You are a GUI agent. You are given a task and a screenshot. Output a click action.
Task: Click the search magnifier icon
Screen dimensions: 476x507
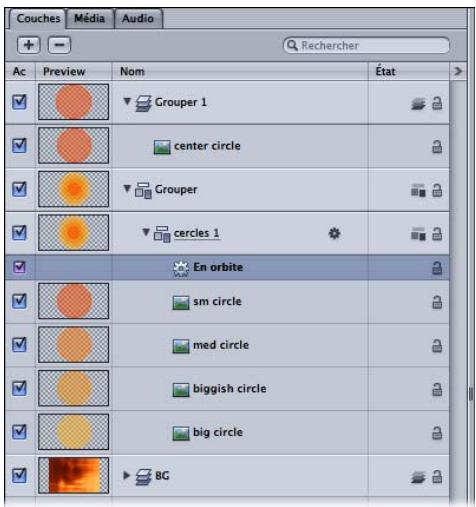click(292, 45)
